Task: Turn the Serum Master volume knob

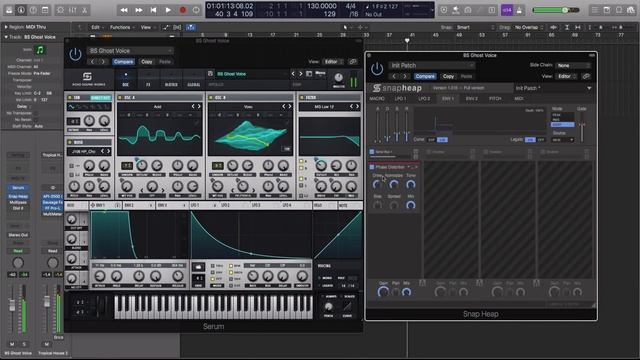Action: tap(338, 78)
